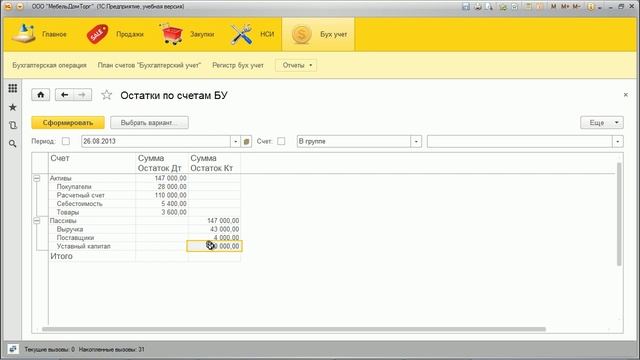
Task: Click the report horizontal scrollbar
Action: pos(294,329)
